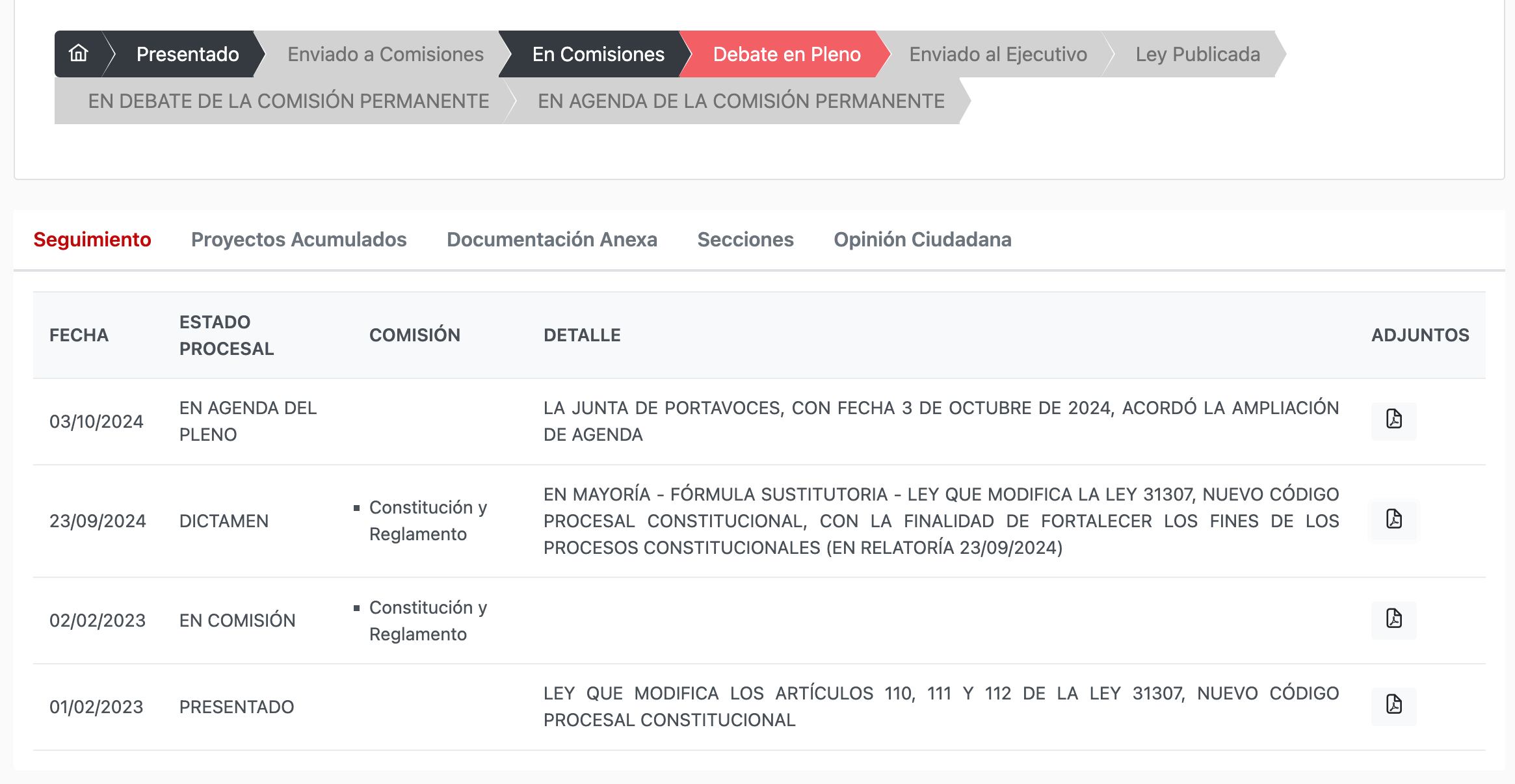
Task: Go to the Secciones tab
Action: 745,239
